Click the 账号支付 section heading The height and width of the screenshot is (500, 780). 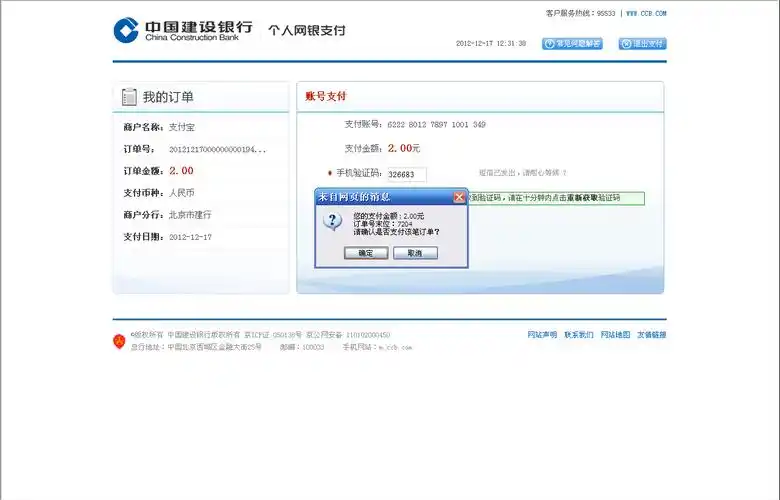tap(326, 96)
